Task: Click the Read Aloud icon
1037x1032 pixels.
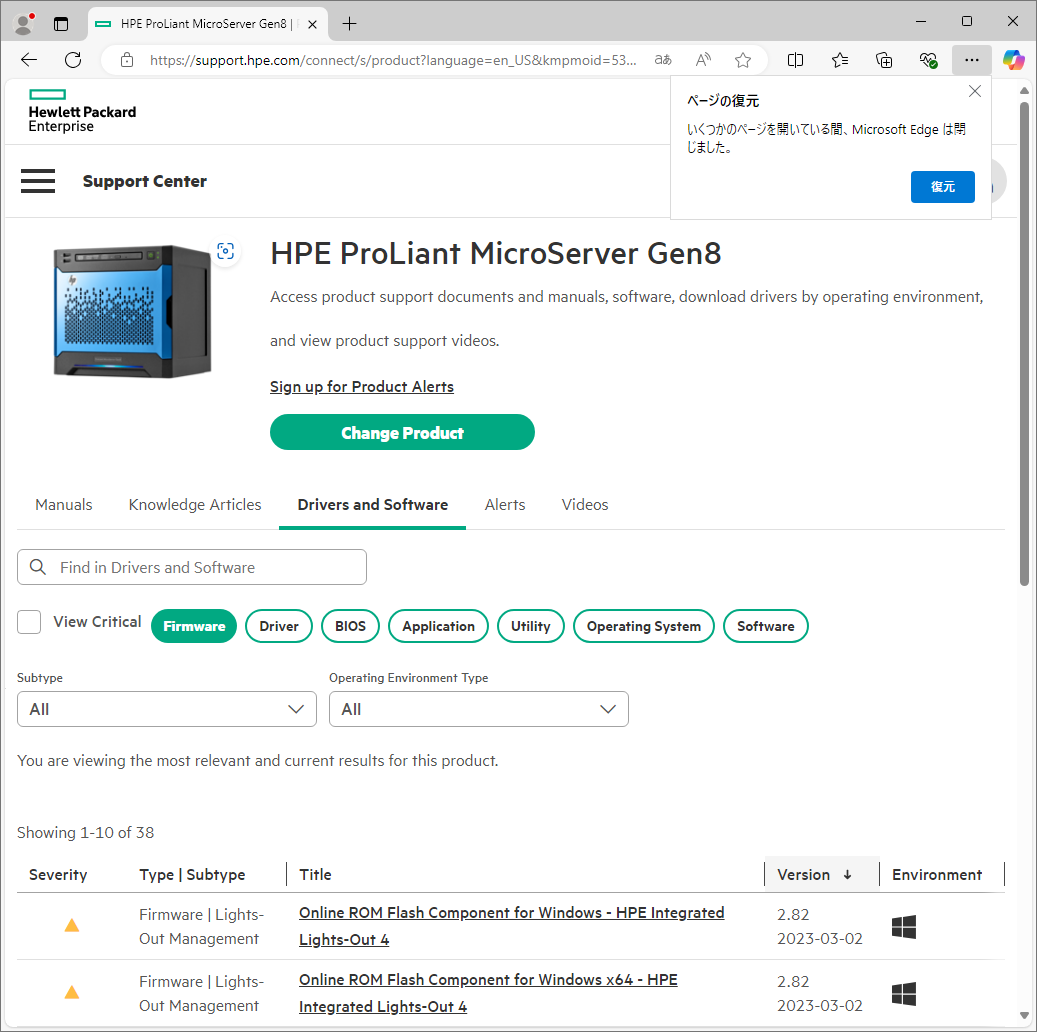Action: [x=703, y=60]
